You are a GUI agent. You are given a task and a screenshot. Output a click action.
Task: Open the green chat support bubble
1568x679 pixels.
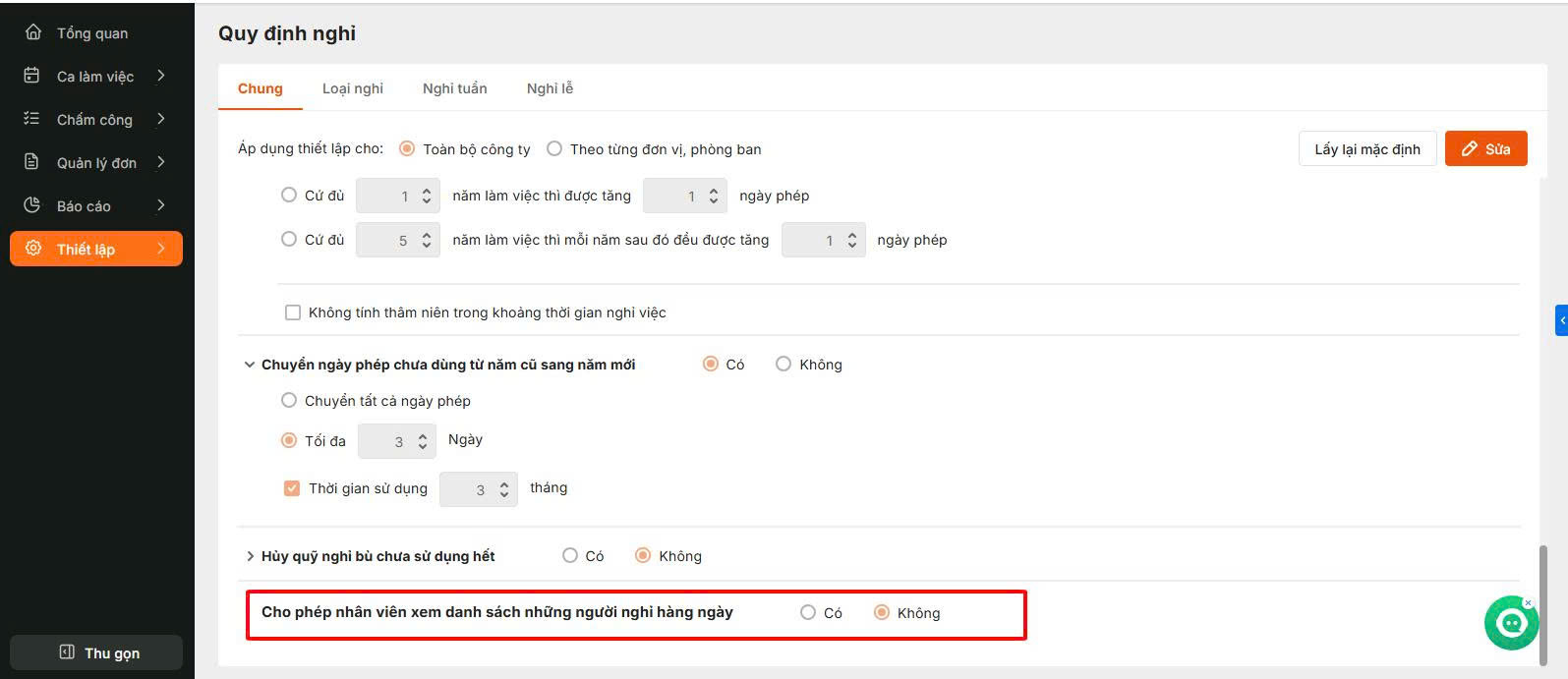pos(1510,623)
